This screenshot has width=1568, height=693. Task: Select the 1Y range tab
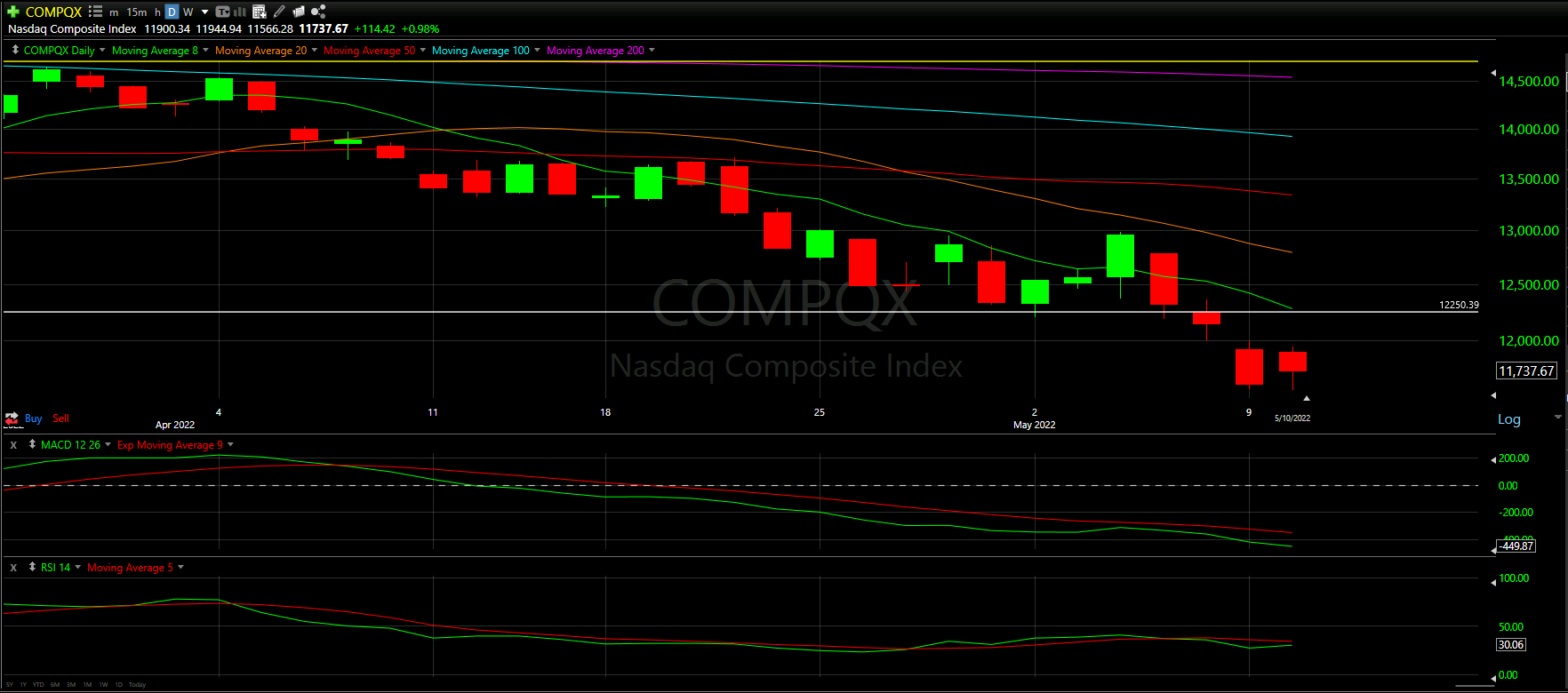23,685
